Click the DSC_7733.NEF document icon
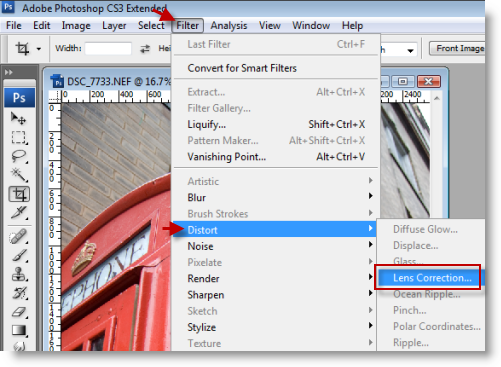This screenshot has height=367, width=501. (57, 81)
